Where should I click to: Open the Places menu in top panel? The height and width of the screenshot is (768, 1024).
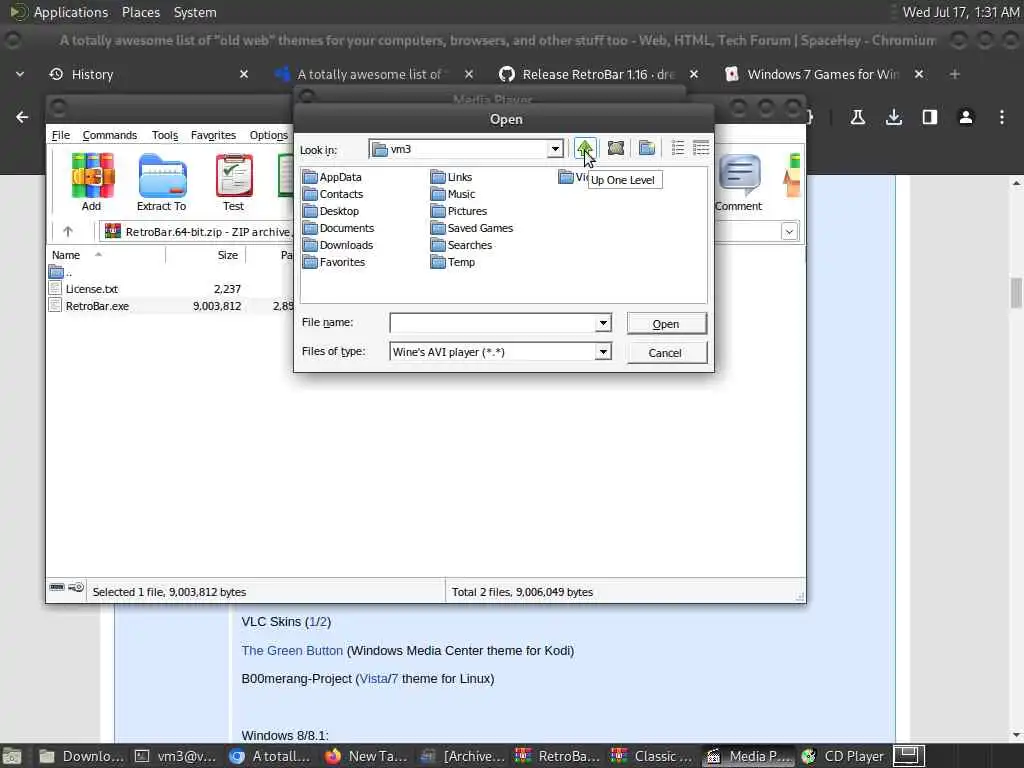coord(140,12)
